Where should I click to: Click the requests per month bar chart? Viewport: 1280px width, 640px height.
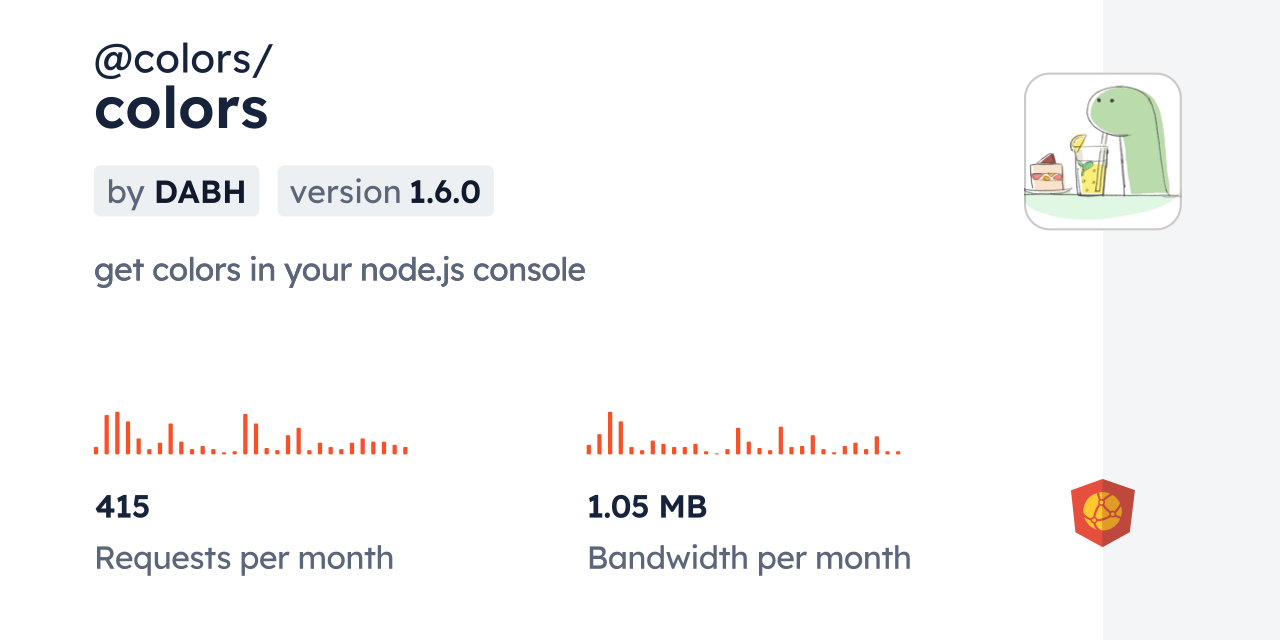click(x=250, y=434)
